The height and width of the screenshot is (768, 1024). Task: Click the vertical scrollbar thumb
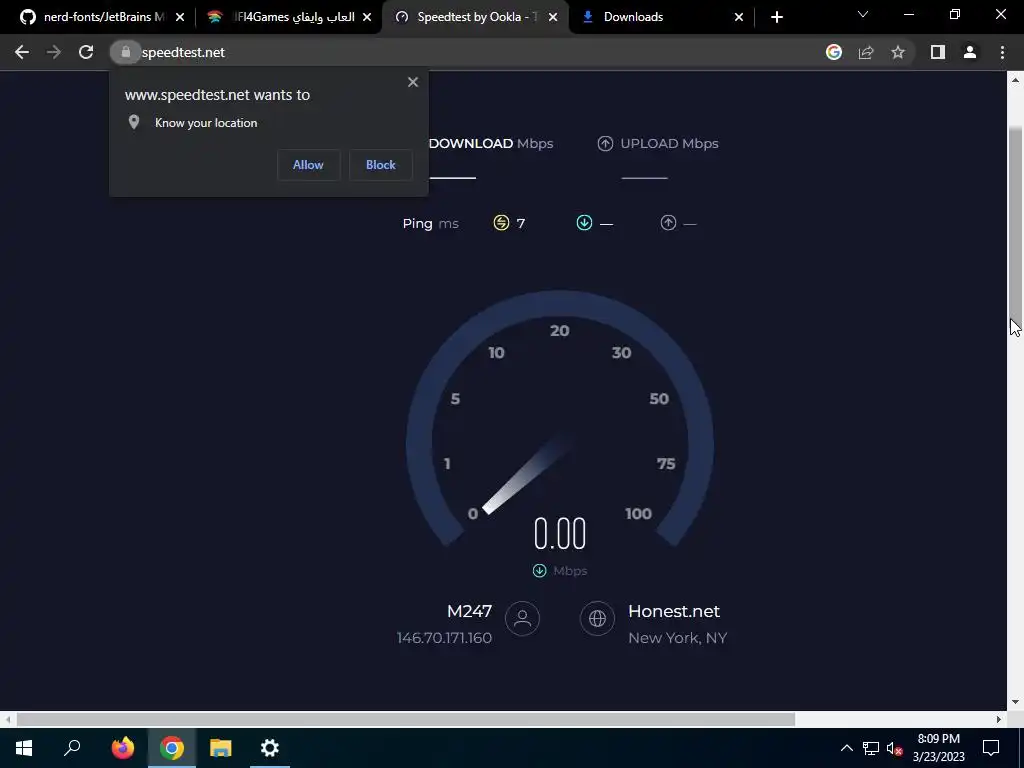click(1016, 223)
